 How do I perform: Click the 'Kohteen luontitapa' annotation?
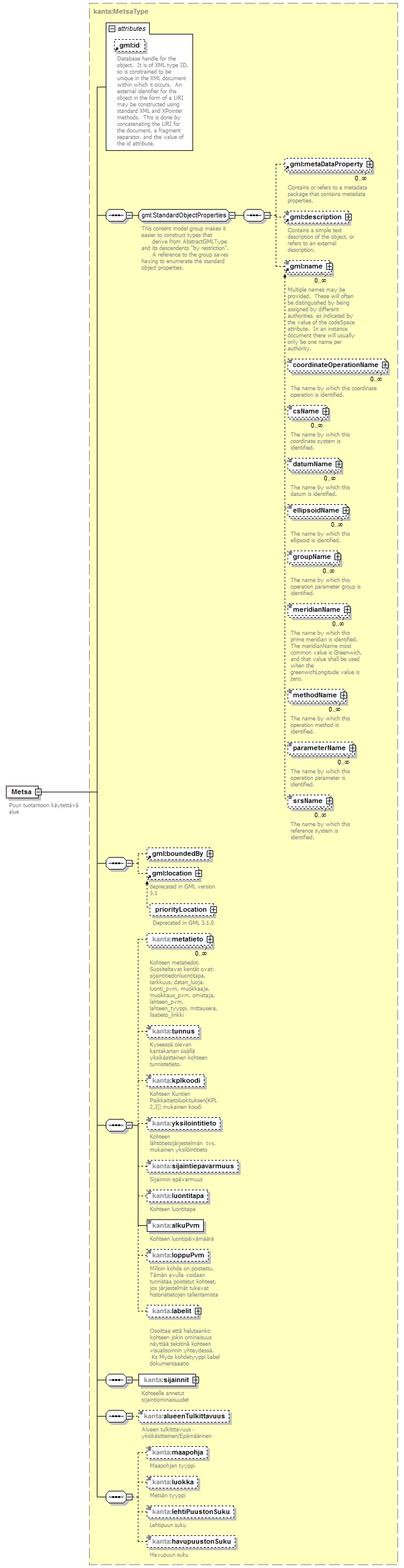click(x=173, y=1209)
